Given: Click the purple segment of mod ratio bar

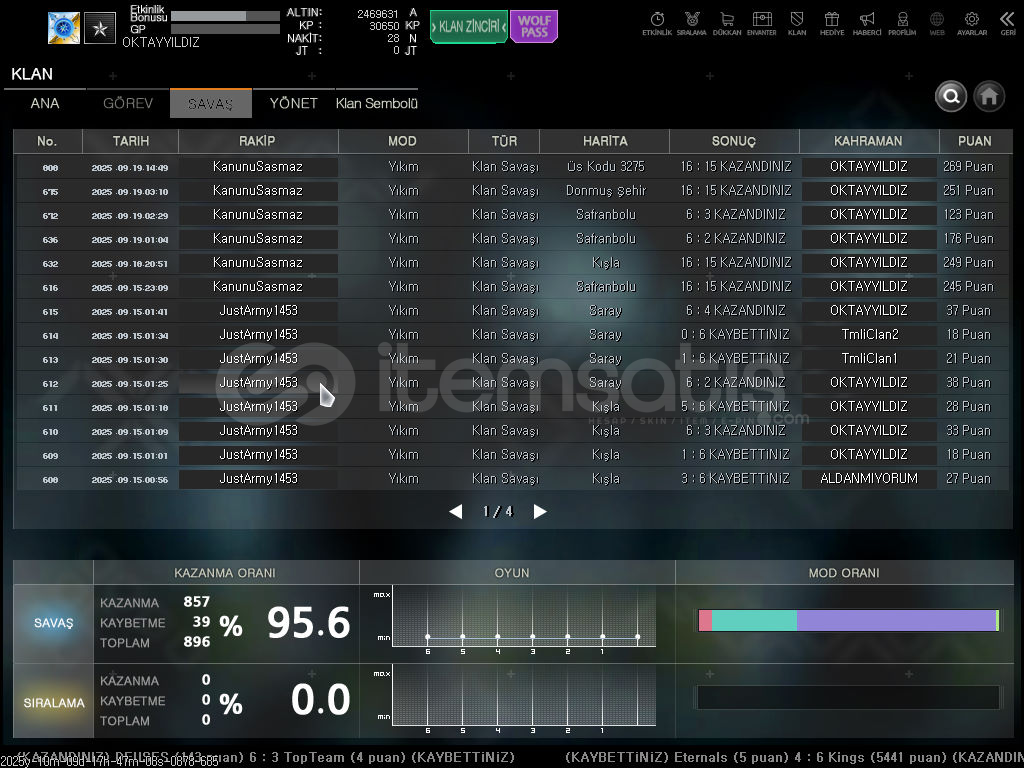Looking at the screenshot, I should 895,621.
